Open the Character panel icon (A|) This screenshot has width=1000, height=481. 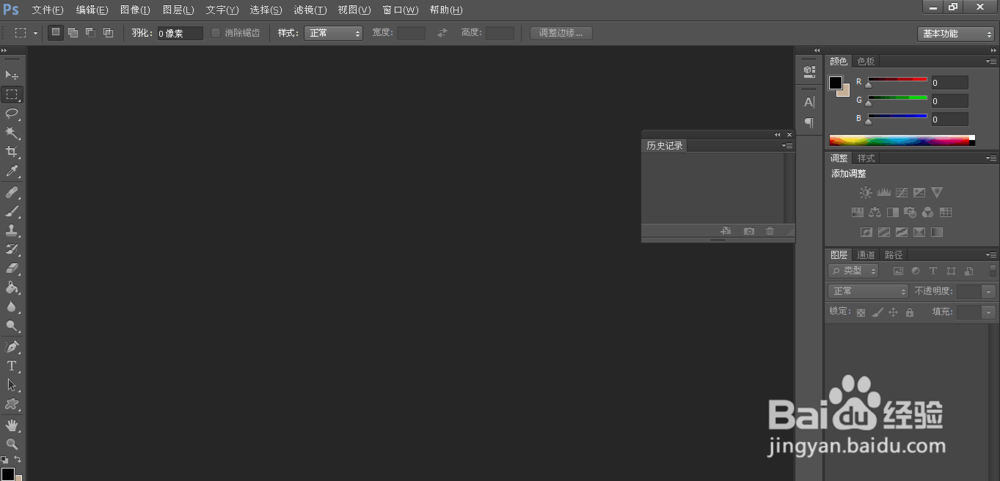pyautogui.click(x=809, y=102)
